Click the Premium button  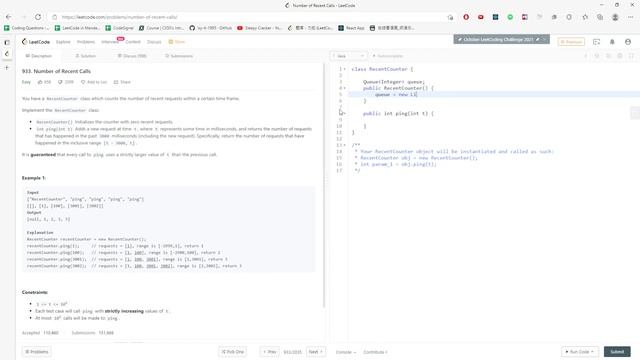click(571, 42)
